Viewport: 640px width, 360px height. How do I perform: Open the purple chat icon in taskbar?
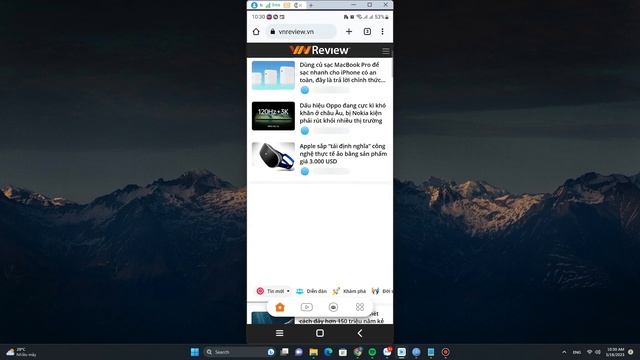[299, 352]
